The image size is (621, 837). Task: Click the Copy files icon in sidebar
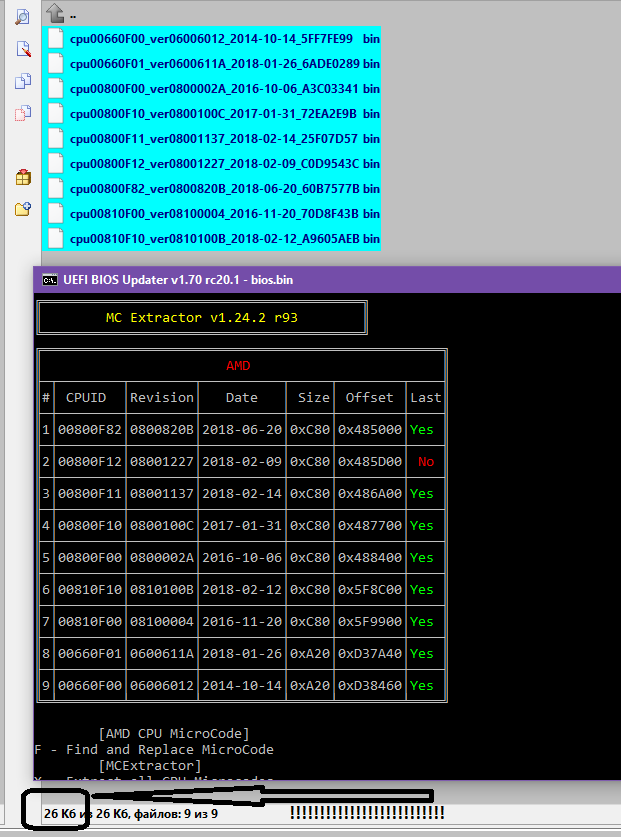pyautogui.click(x=23, y=81)
